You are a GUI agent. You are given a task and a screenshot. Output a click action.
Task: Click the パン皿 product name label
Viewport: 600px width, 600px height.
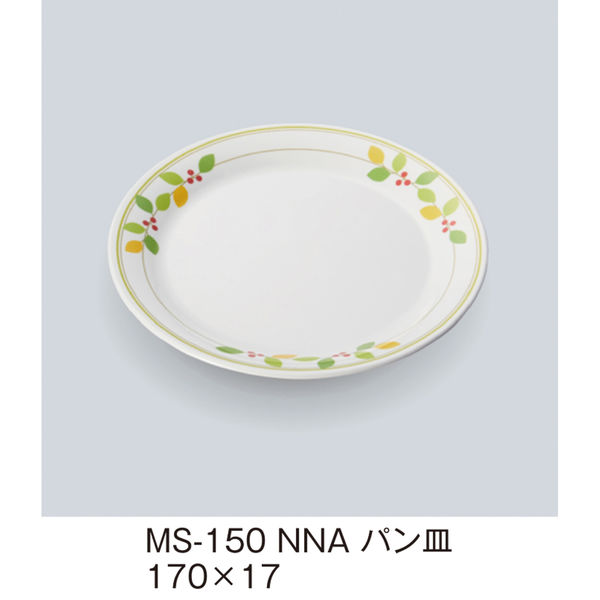coord(406,541)
